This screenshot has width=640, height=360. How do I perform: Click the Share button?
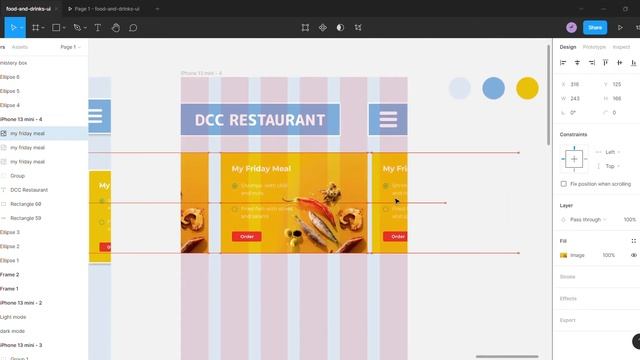click(595, 27)
